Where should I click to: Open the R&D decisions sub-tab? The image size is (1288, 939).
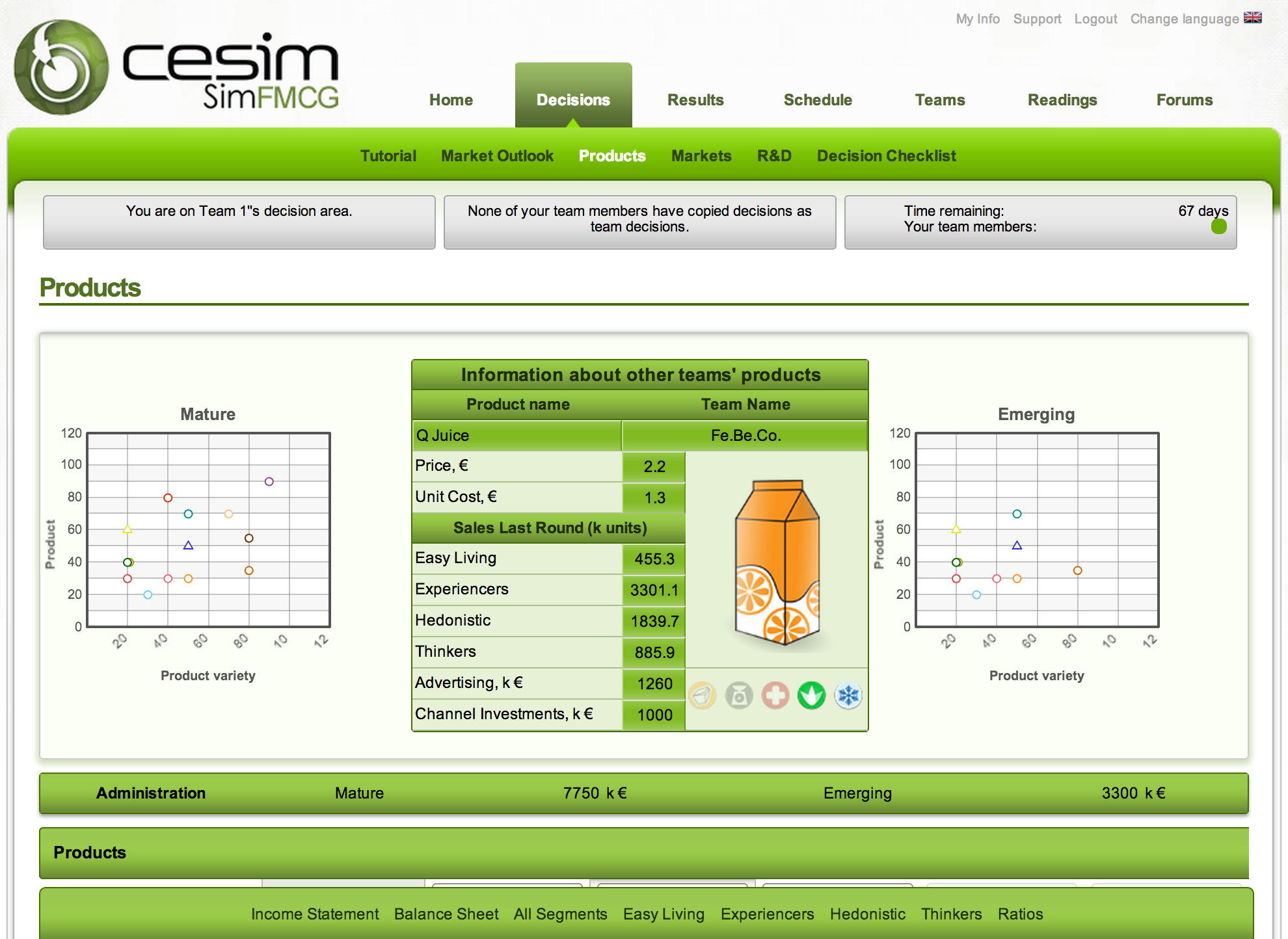pos(774,156)
